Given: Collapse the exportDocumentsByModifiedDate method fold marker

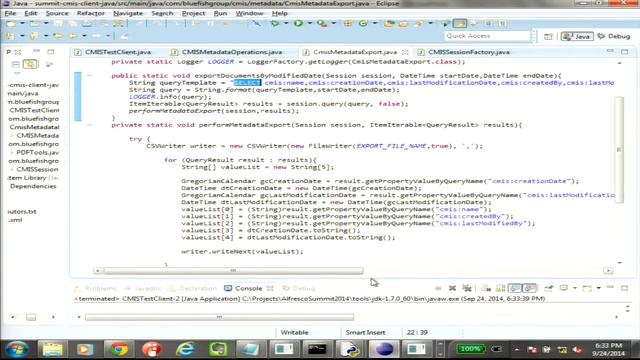Looking at the screenshot, I should coord(89,76).
